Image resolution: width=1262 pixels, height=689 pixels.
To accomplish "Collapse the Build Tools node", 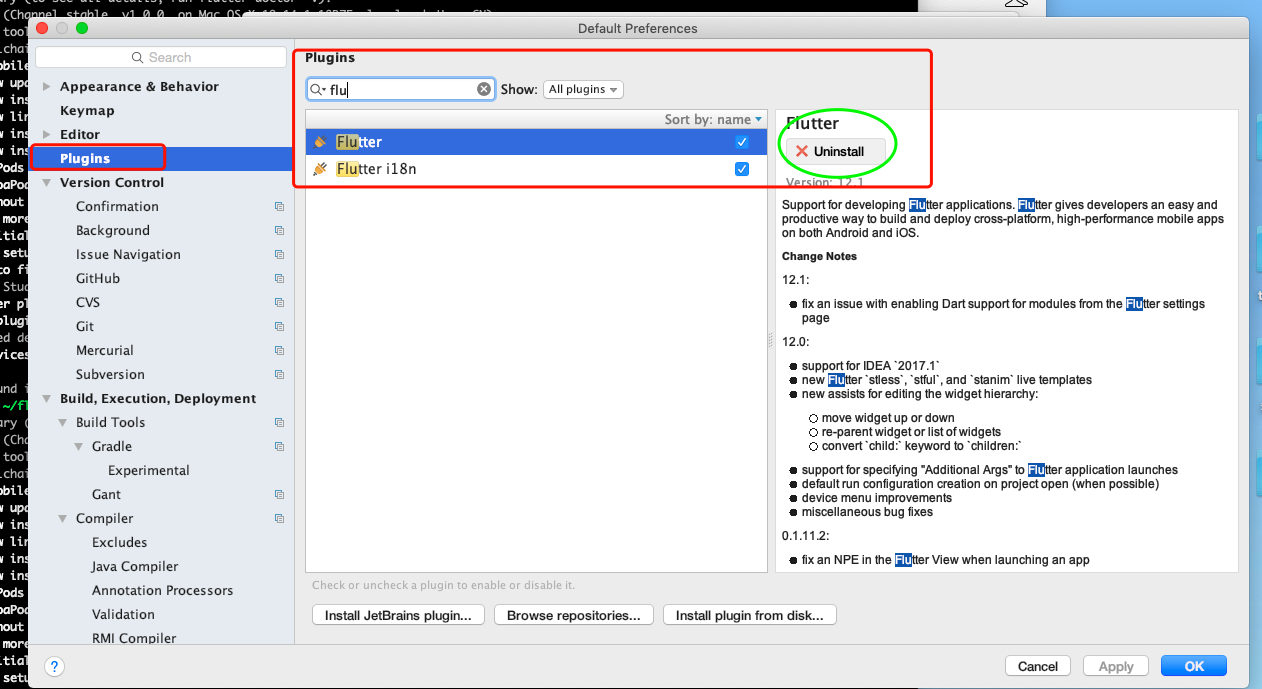I will pyautogui.click(x=62, y=423).
